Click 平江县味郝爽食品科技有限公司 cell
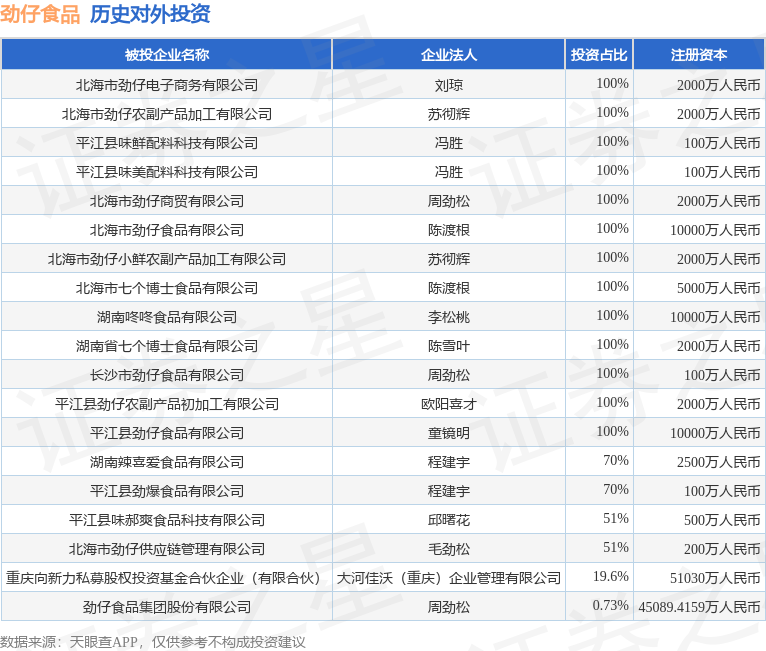 [x=167, y=520]
